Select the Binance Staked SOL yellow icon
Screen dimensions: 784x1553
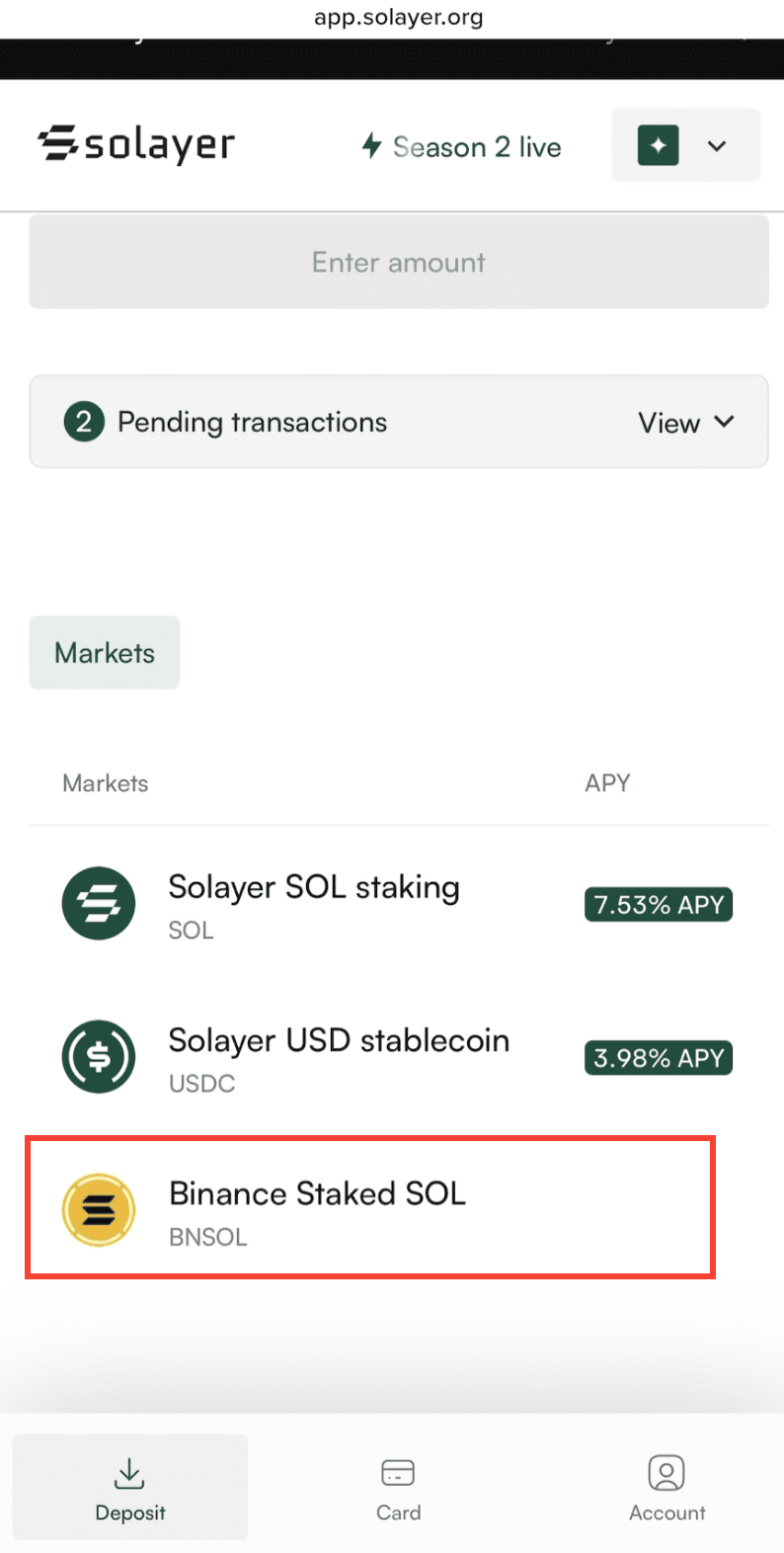pyautogui.click(x=98, y=1209)
